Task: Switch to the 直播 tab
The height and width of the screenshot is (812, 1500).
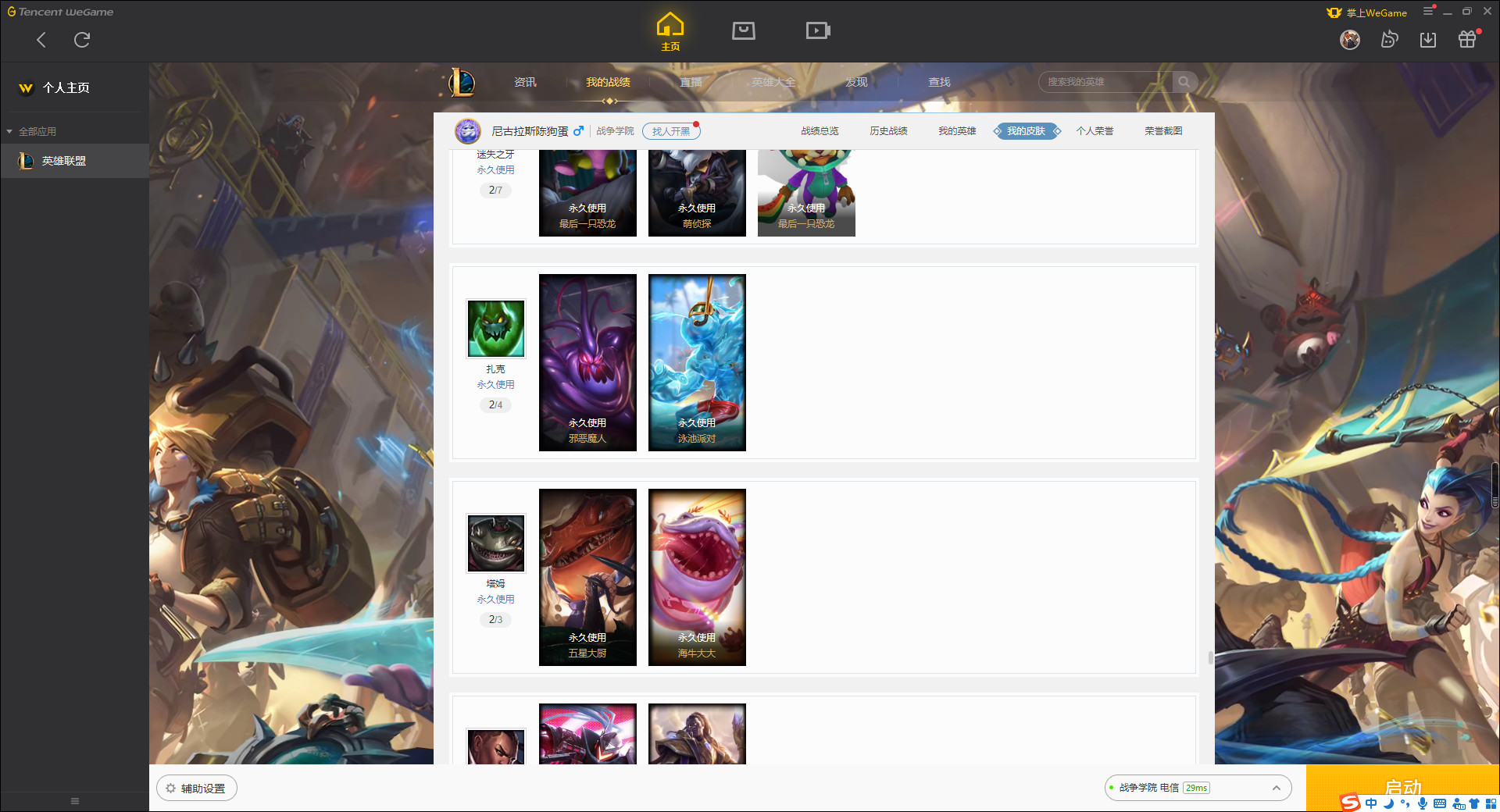Action: click(691, 82)
